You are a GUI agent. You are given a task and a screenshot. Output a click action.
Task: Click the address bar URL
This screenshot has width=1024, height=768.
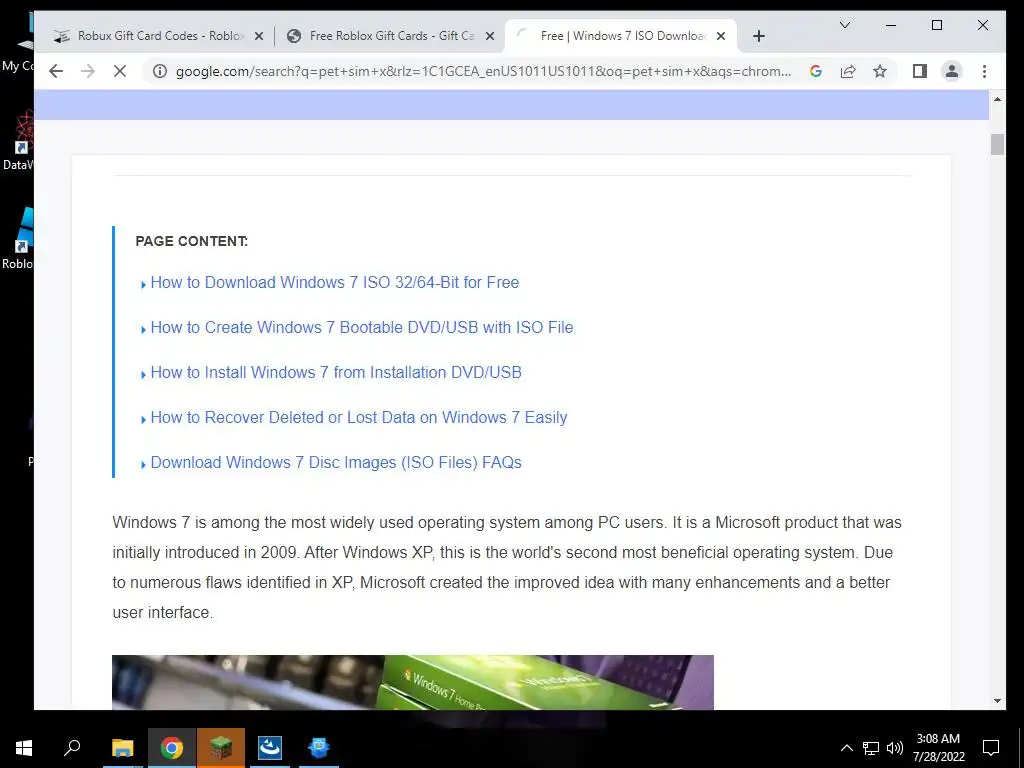[x=483, y=71]
